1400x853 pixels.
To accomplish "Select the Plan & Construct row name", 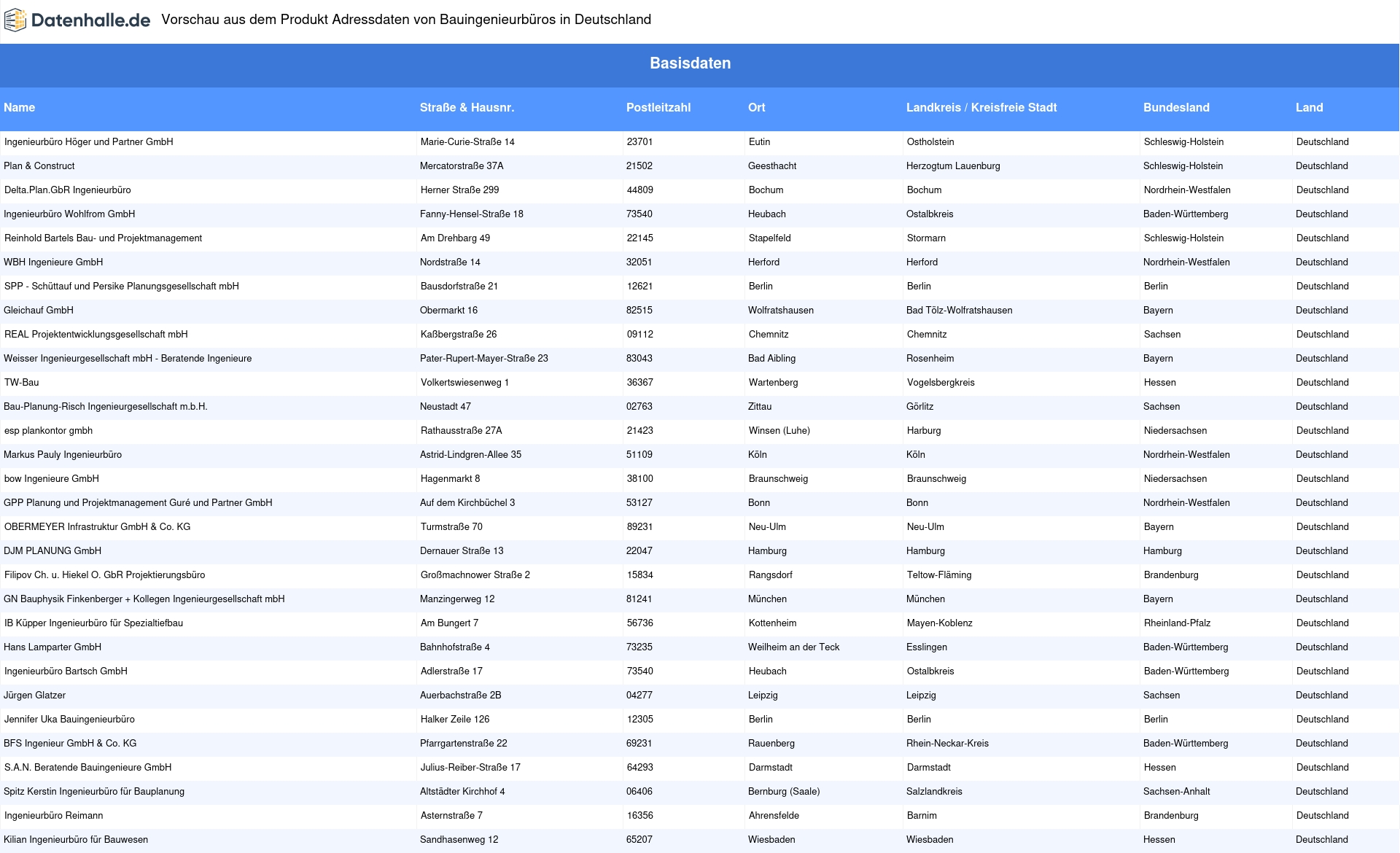I will (x=39, y=166).
